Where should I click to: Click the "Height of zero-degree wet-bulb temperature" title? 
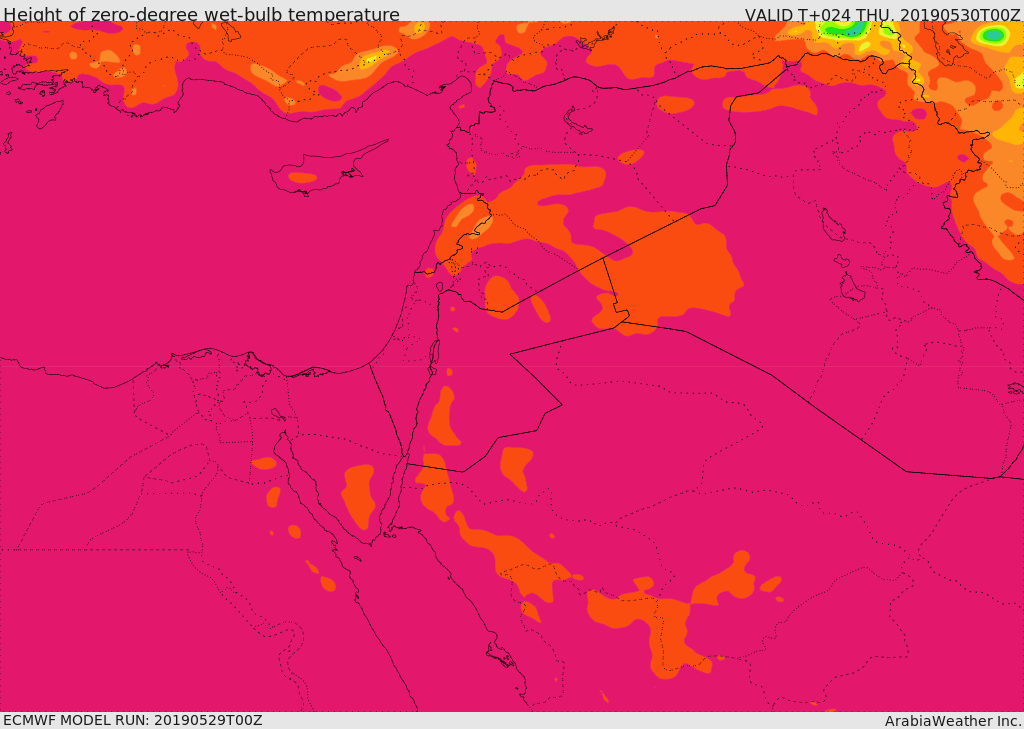point(201,14)
